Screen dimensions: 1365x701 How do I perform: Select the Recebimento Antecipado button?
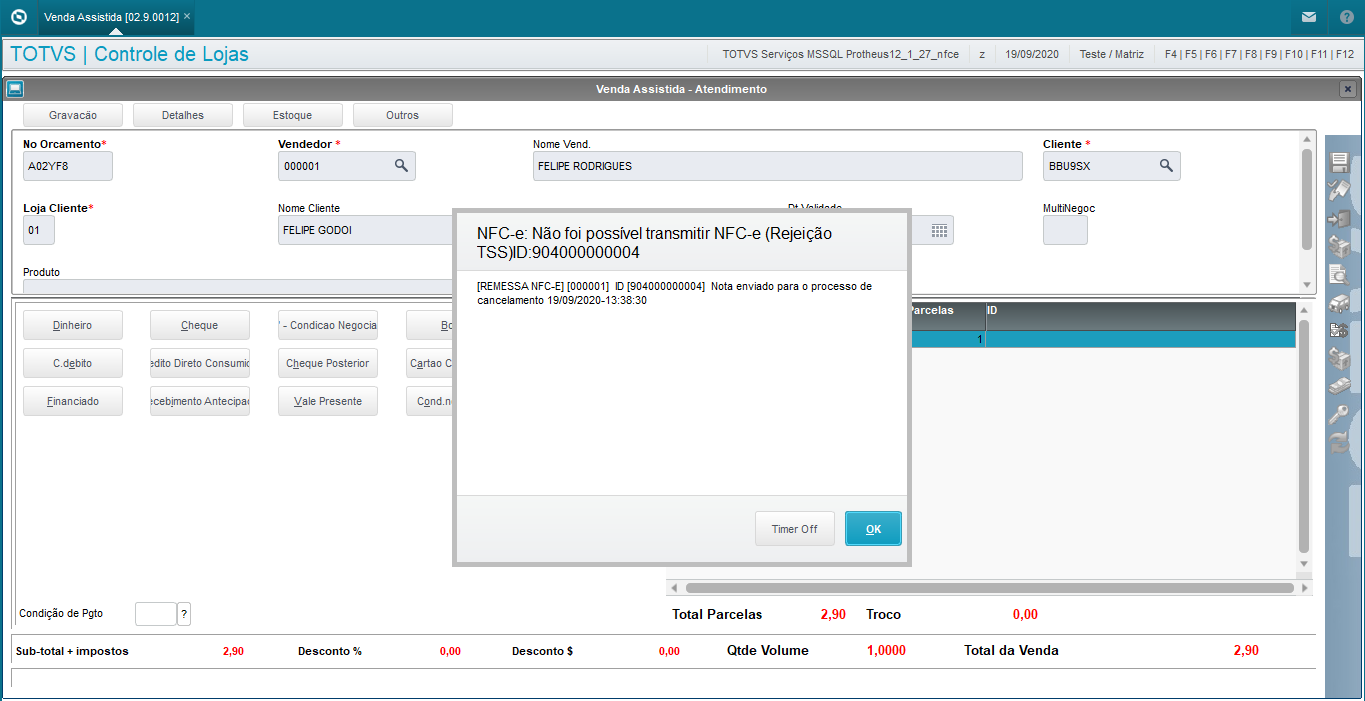(x=200, y=401)
